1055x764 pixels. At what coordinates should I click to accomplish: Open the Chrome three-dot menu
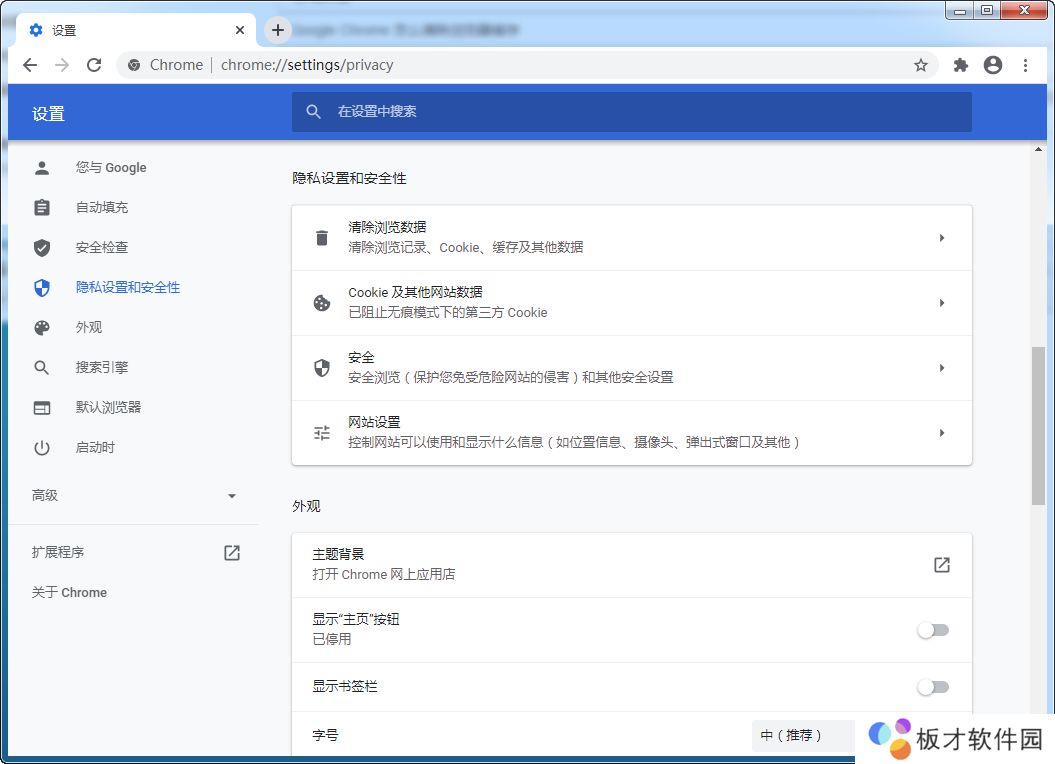[x=1025, y=64]
